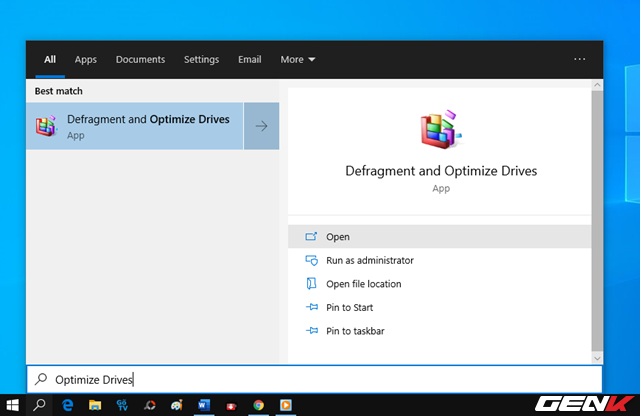Click the small Defragment app icon in results
This screenshot has height=416, width=640.
(46, 126)
